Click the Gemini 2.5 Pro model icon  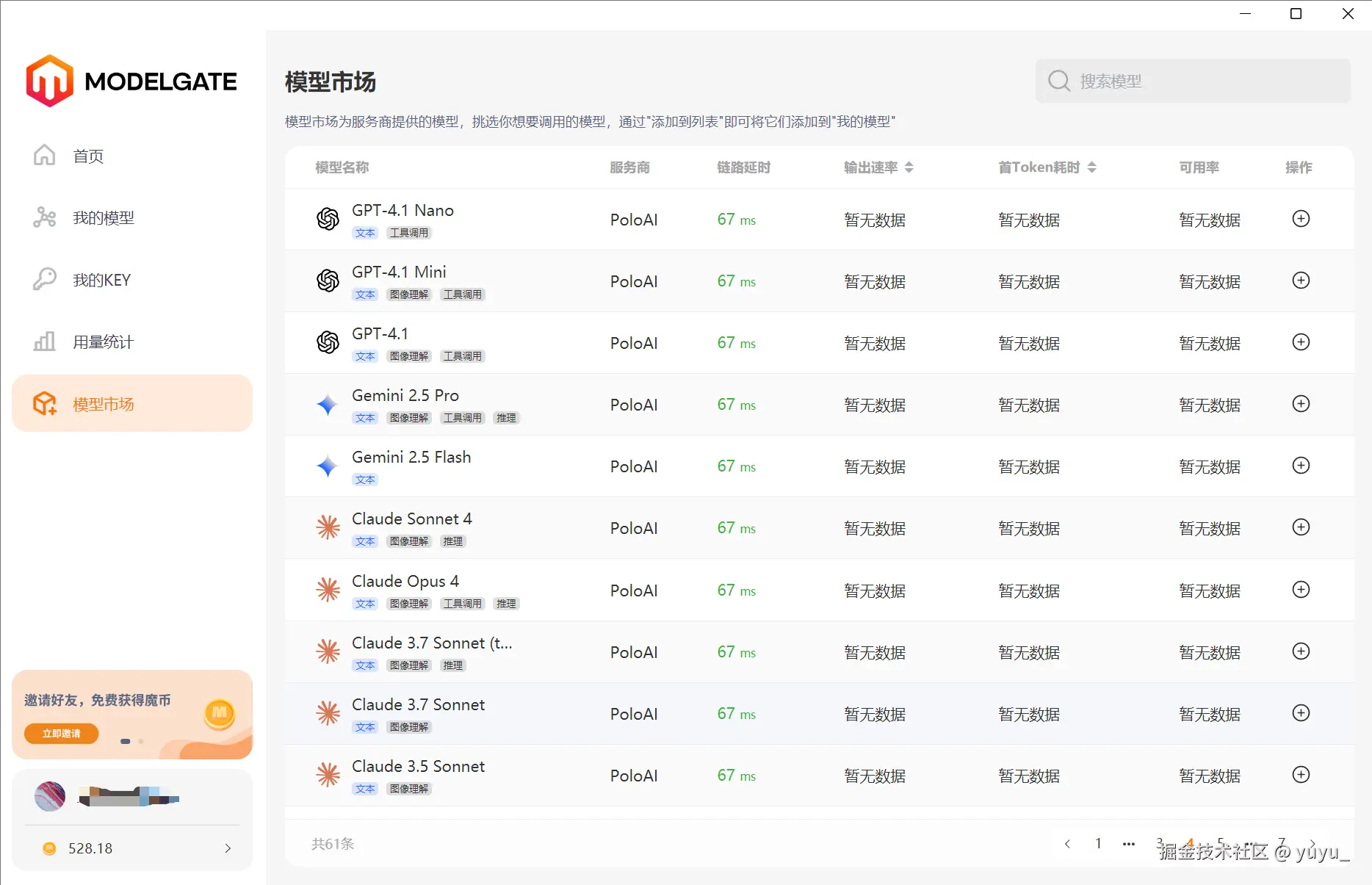tap(328, 405)
